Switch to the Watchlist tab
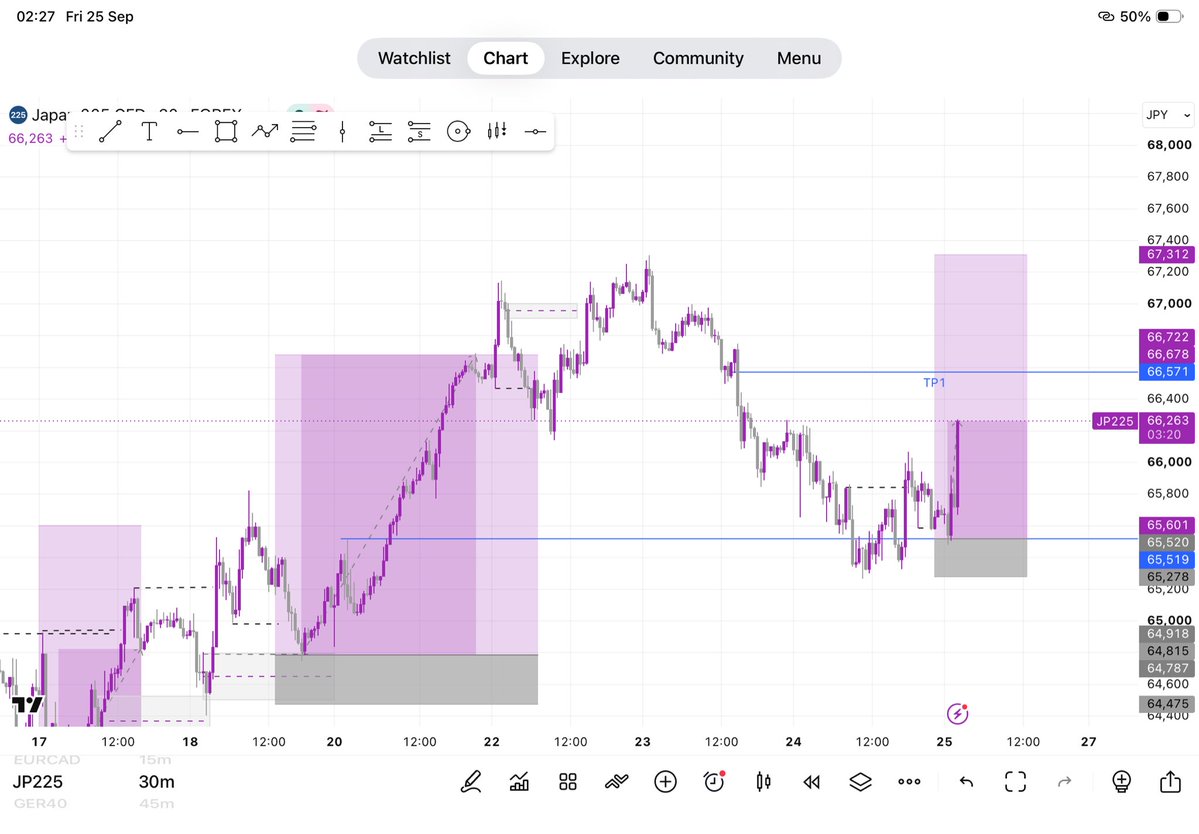The width and height of the screenshot is (1199, 834). [414, 58]
